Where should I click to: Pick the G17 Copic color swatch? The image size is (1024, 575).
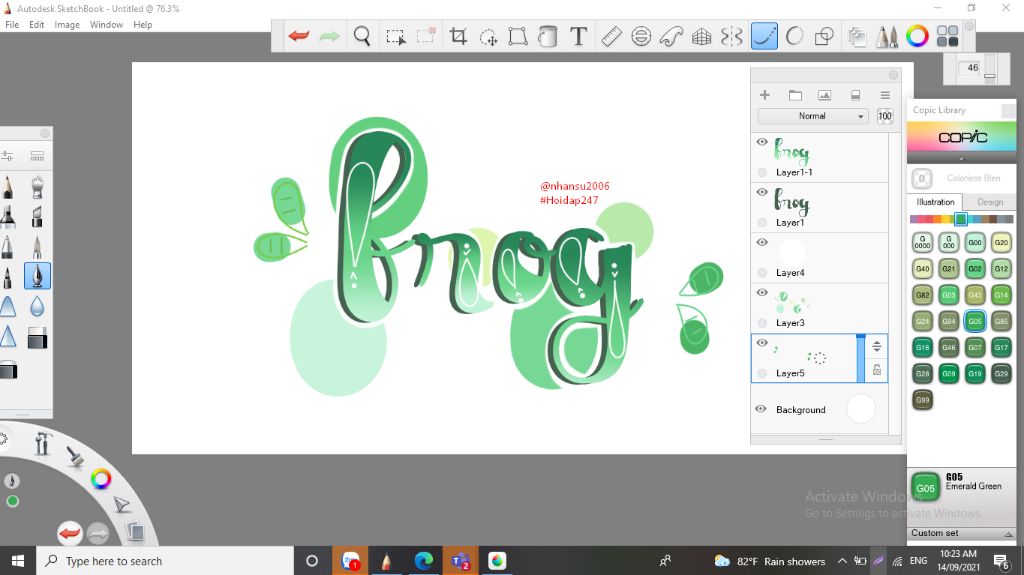[1001, 348]
